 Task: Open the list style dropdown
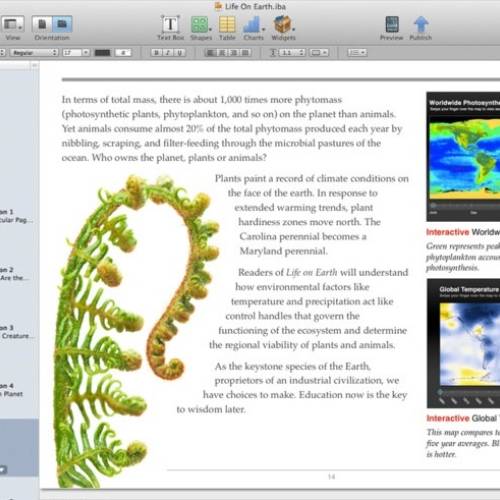tap(357, 53)
